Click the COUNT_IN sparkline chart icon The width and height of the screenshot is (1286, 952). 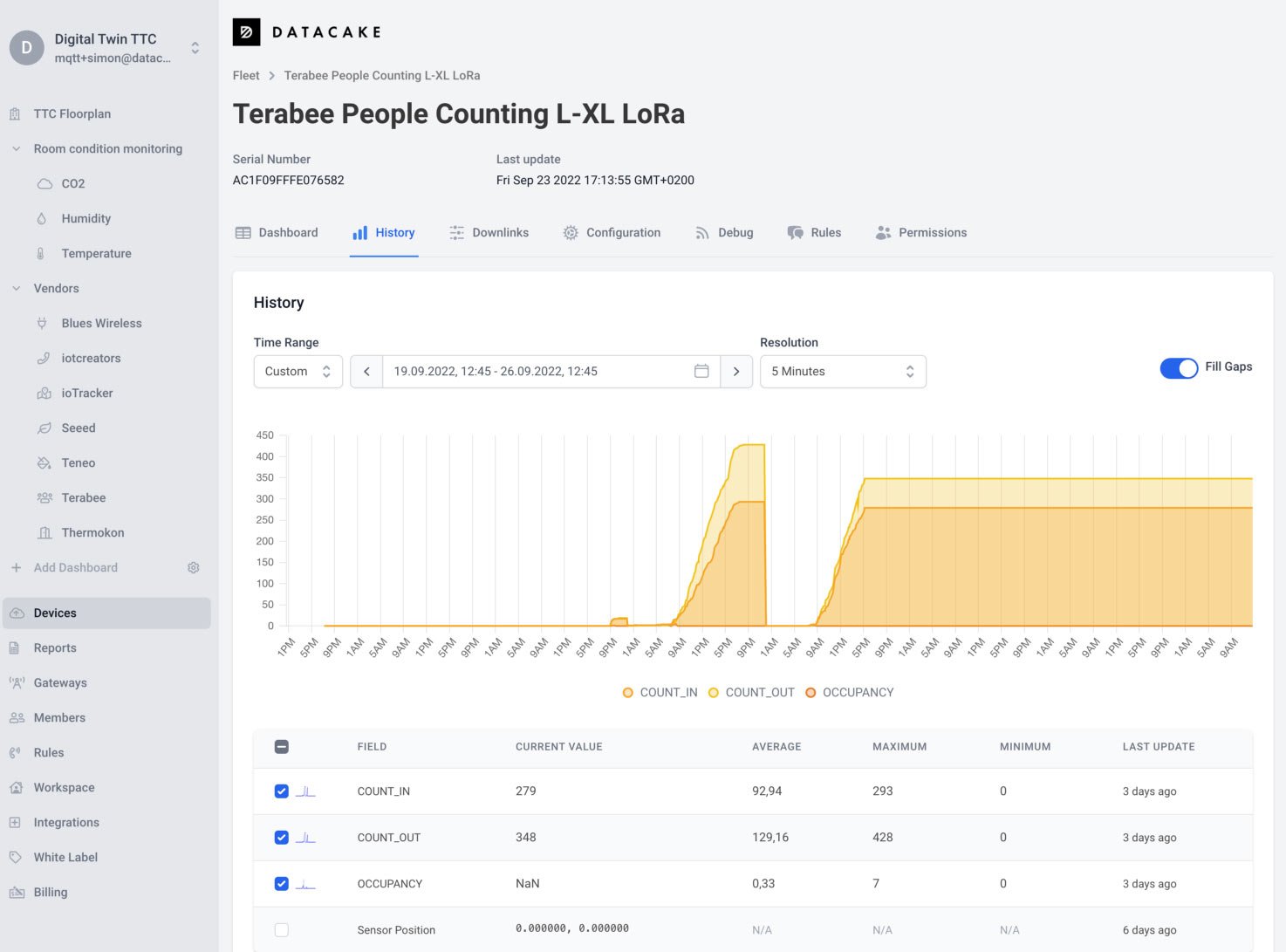click(x=305, y=791)
